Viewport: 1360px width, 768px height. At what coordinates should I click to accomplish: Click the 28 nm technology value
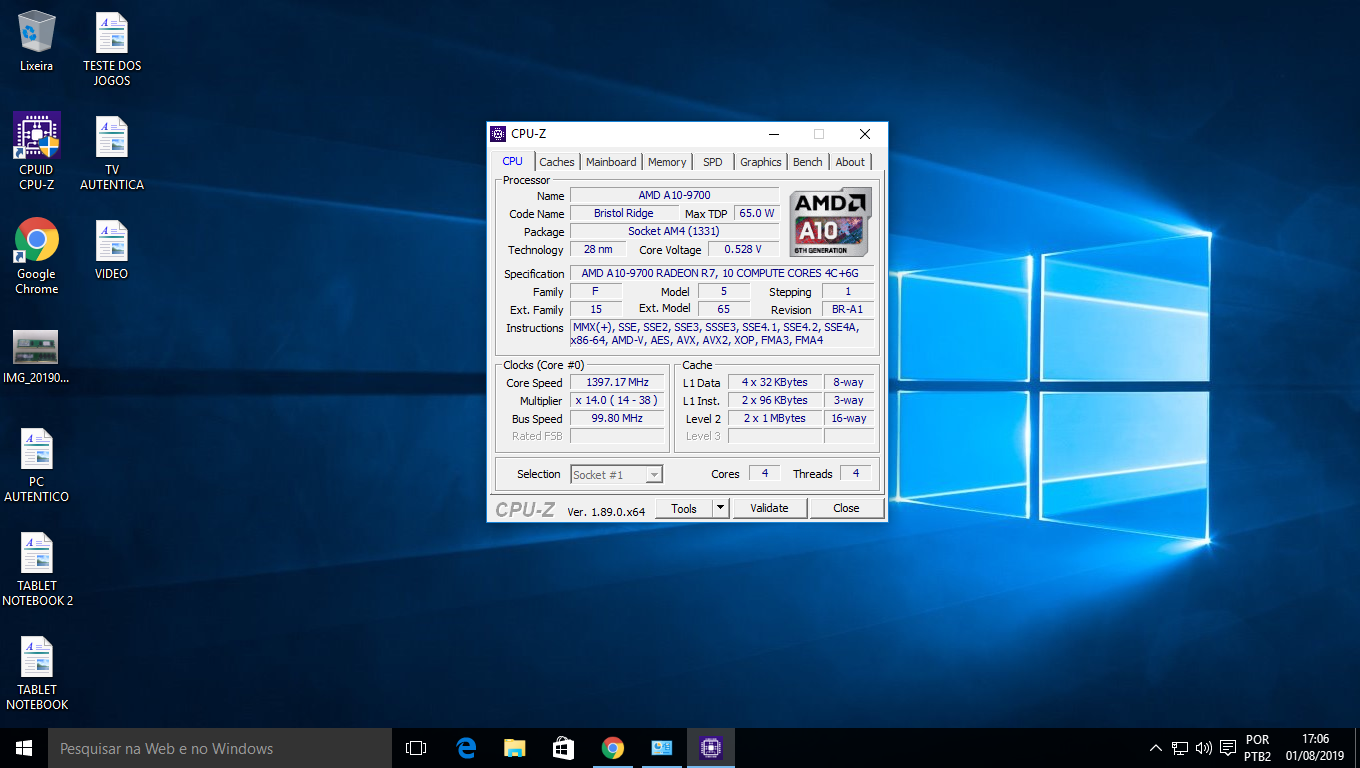[x=598, y=249]
